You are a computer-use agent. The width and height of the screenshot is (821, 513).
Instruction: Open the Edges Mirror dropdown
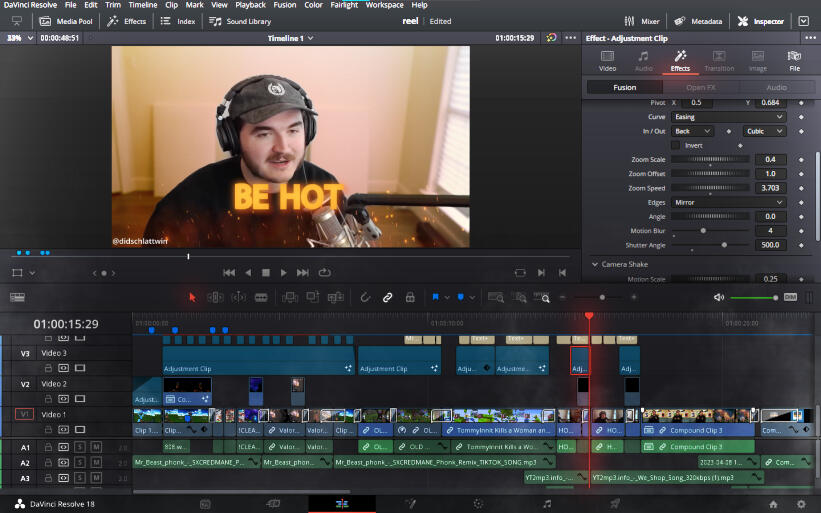pyautogui.click(x=729, y=202)
